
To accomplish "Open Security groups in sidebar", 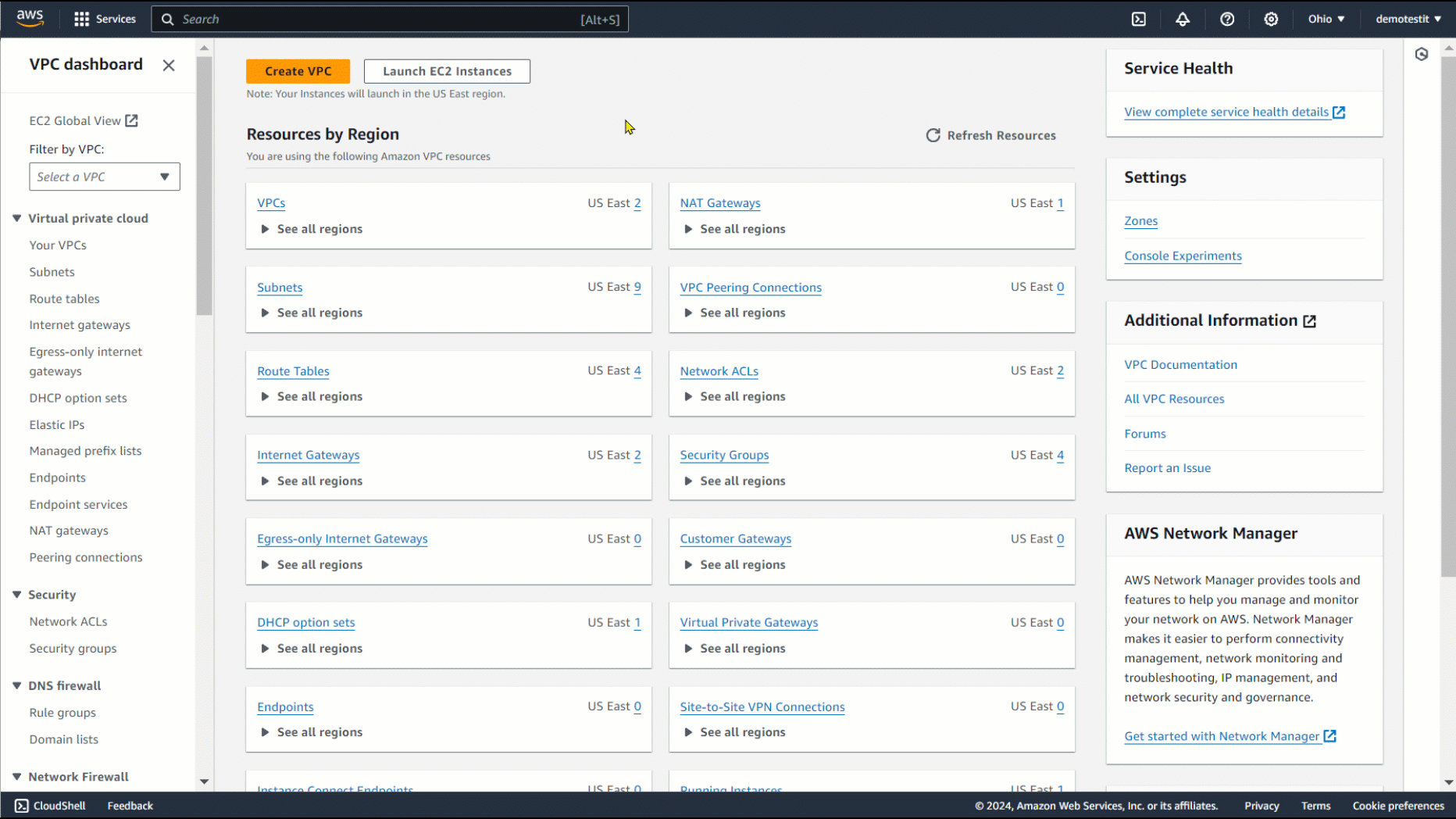I will (73, 649).
